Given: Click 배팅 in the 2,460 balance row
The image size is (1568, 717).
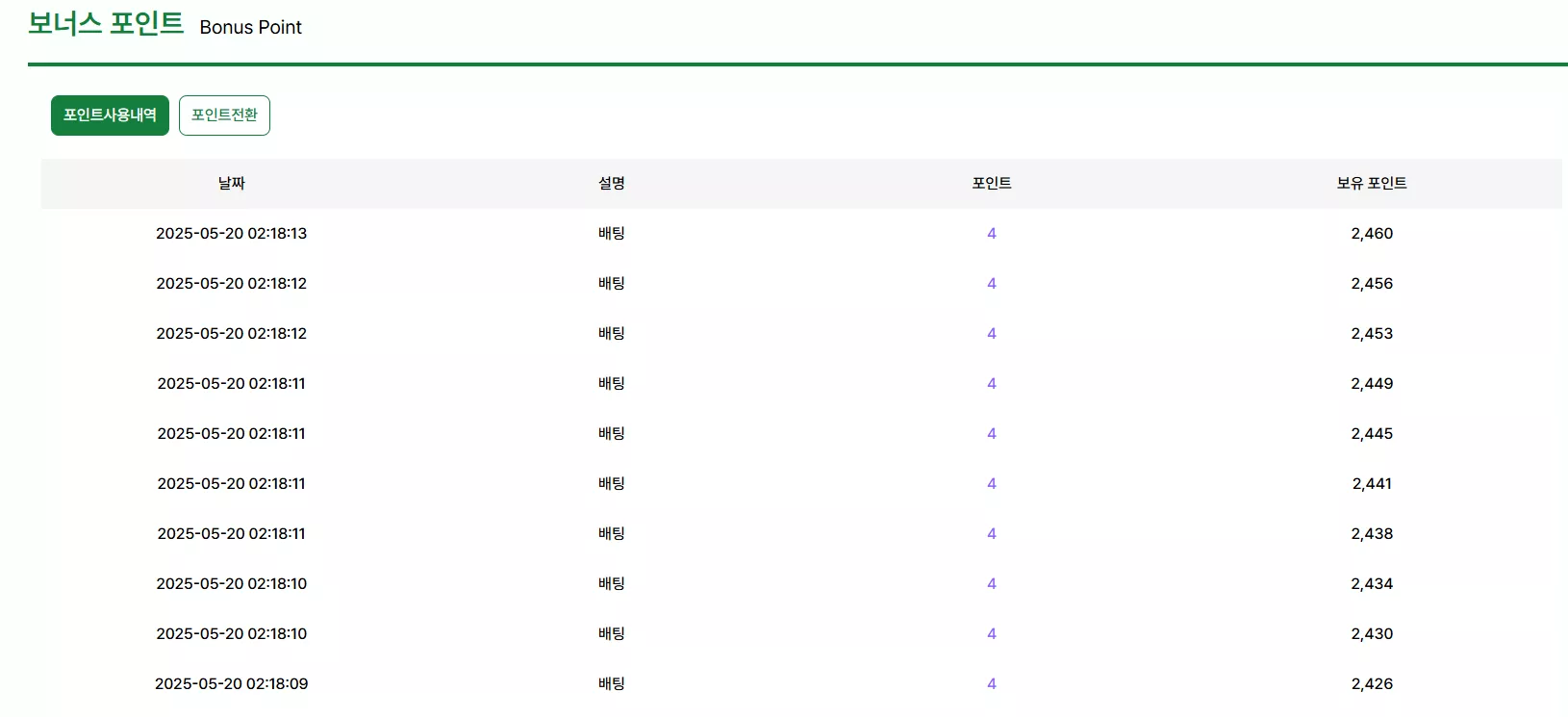Looking at the screenshot, I should coord(612,233).
